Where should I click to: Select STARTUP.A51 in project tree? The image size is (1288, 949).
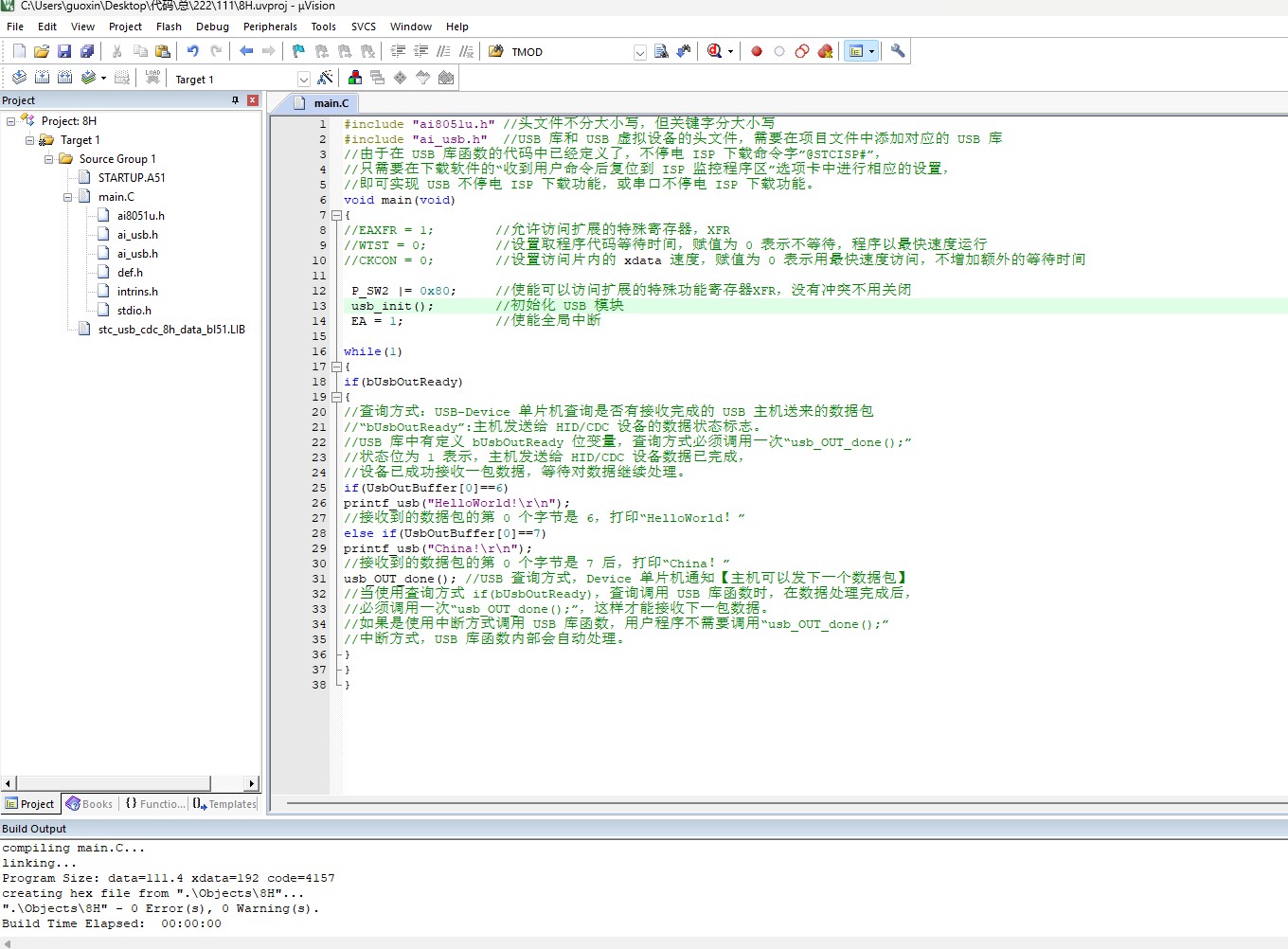click(132, 178)
